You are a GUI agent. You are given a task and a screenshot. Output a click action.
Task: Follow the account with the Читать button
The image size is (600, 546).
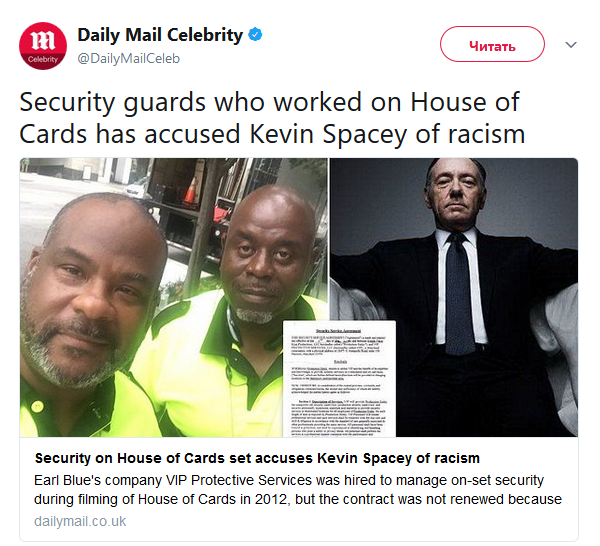pos(492,44)
